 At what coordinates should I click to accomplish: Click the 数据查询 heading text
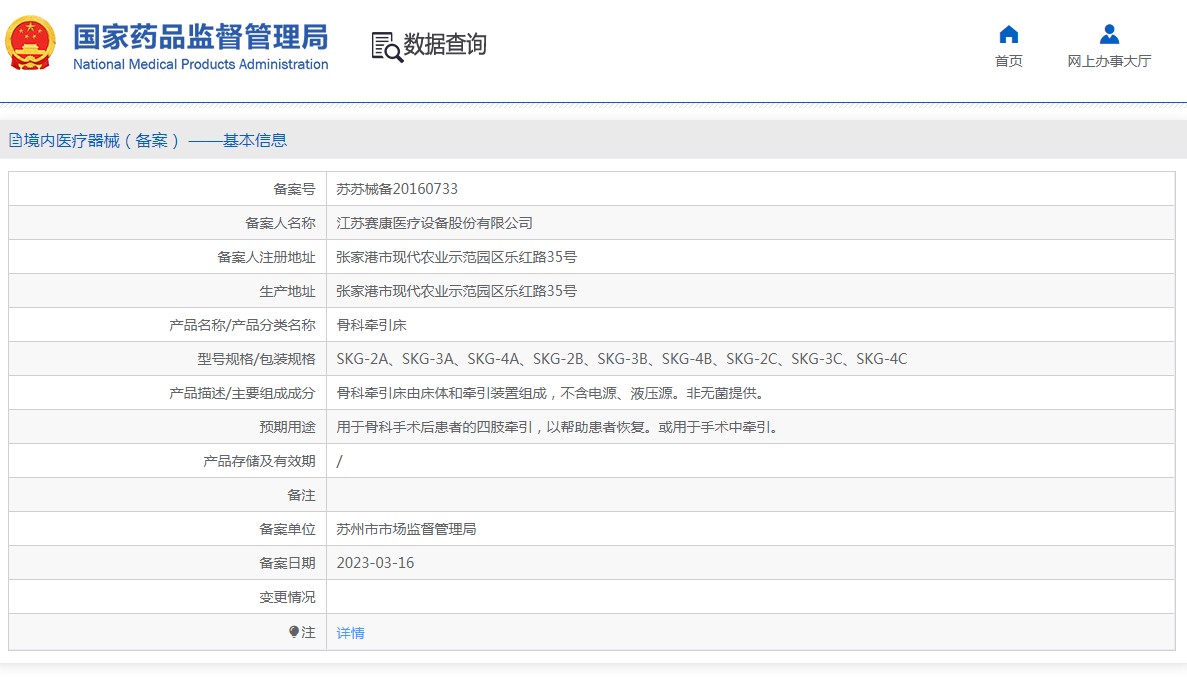[x=445, y=44]
